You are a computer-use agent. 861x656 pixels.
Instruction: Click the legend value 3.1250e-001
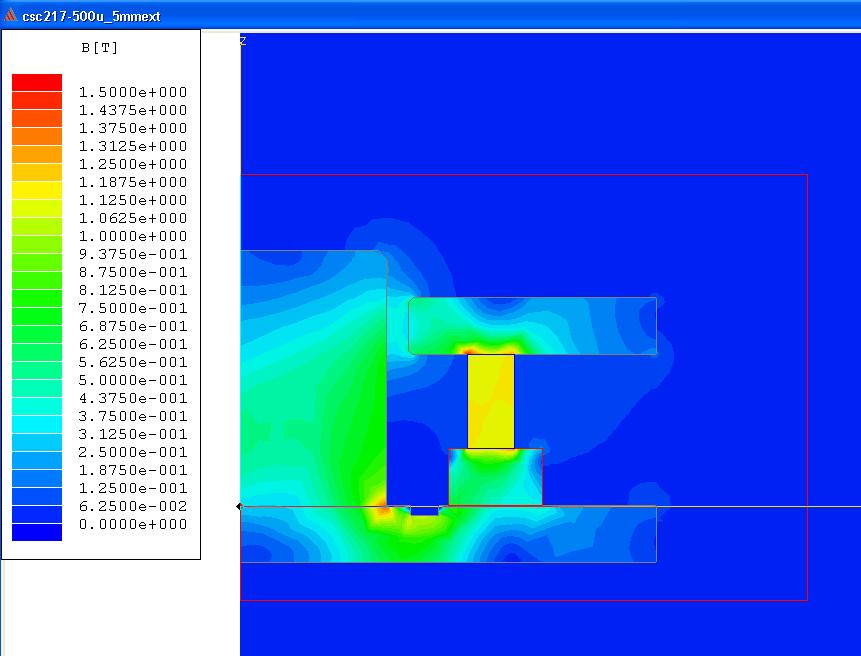(x=133, y=434)
